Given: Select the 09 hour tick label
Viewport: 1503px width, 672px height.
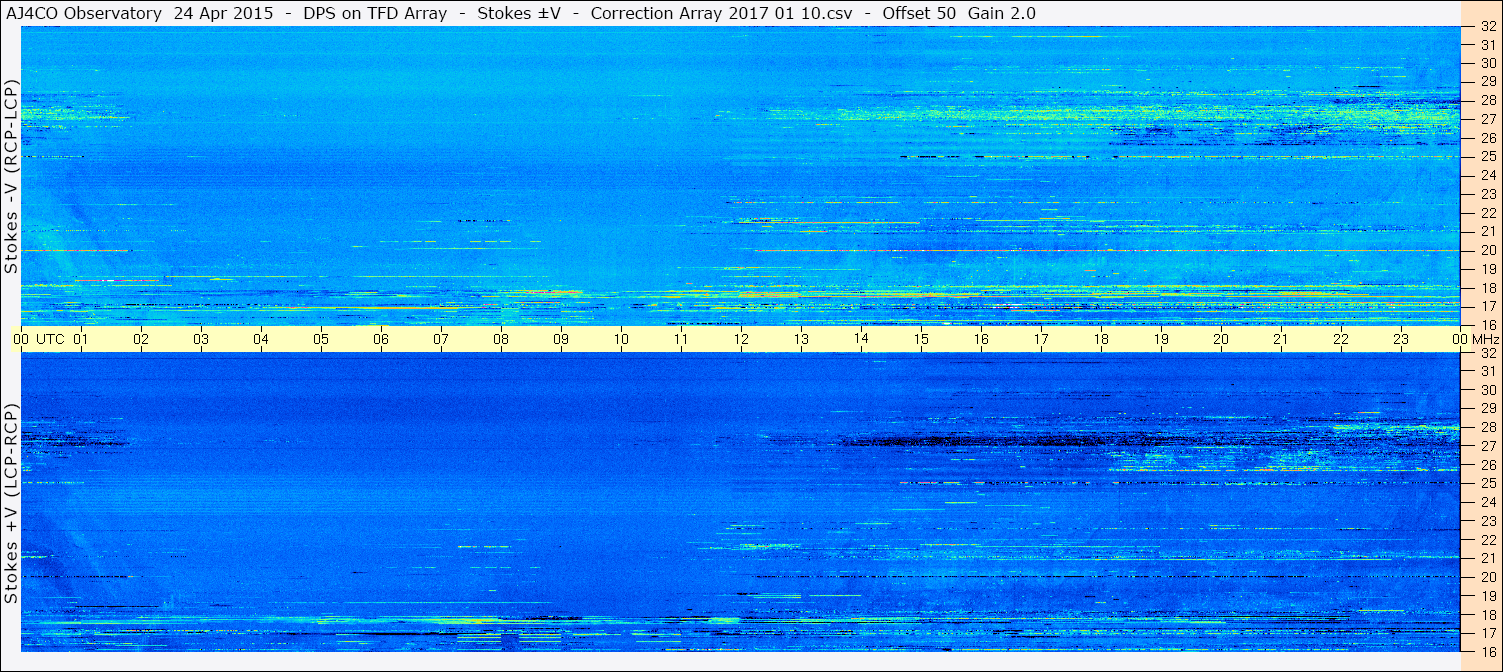Looking at the screenshot, I should pyautogui.click(x=561, y=339).
